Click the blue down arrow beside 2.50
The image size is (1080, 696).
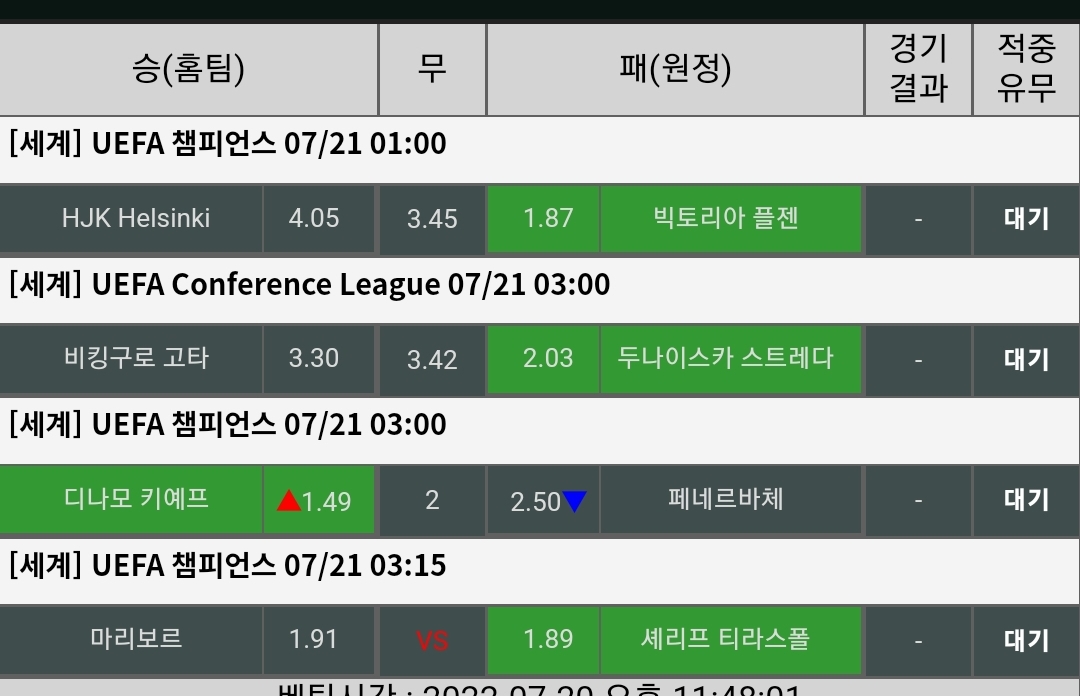pos(574,500)
